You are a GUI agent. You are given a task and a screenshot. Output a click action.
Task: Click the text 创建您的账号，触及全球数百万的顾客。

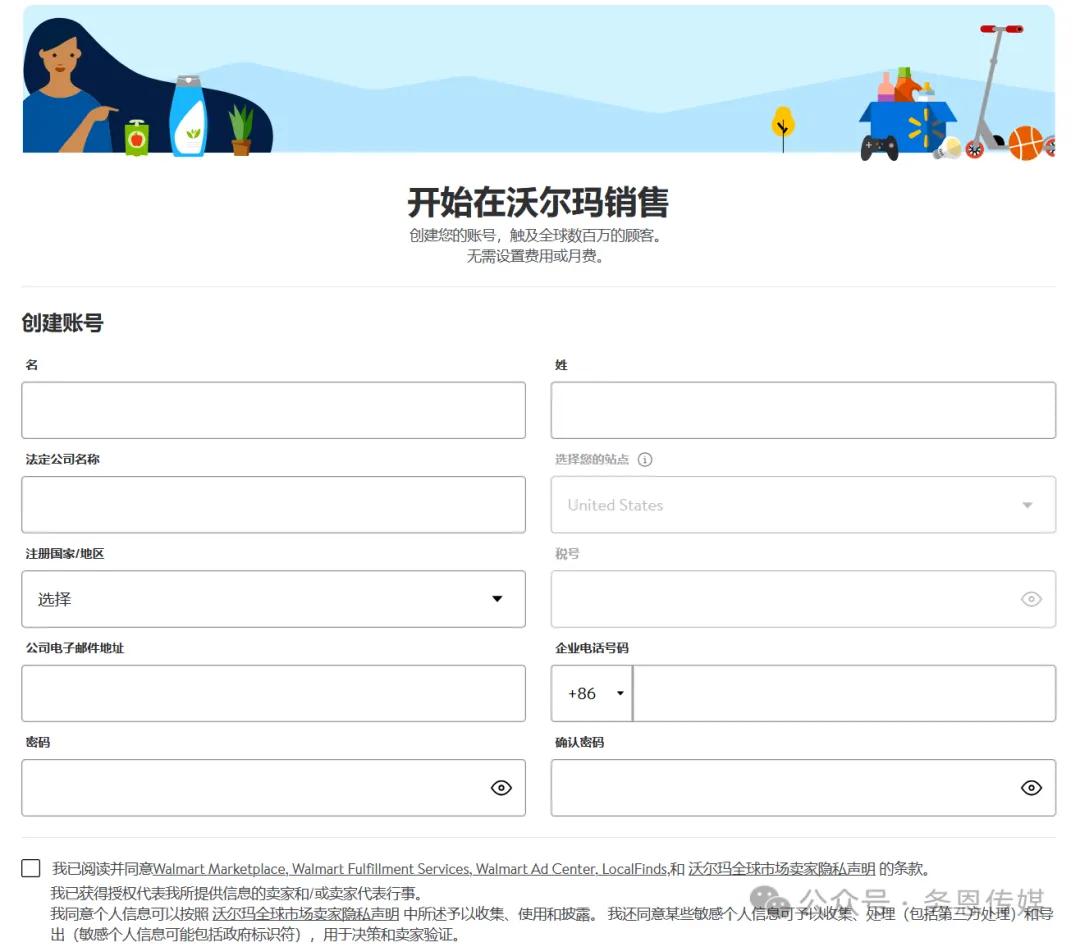coord(535,236)
